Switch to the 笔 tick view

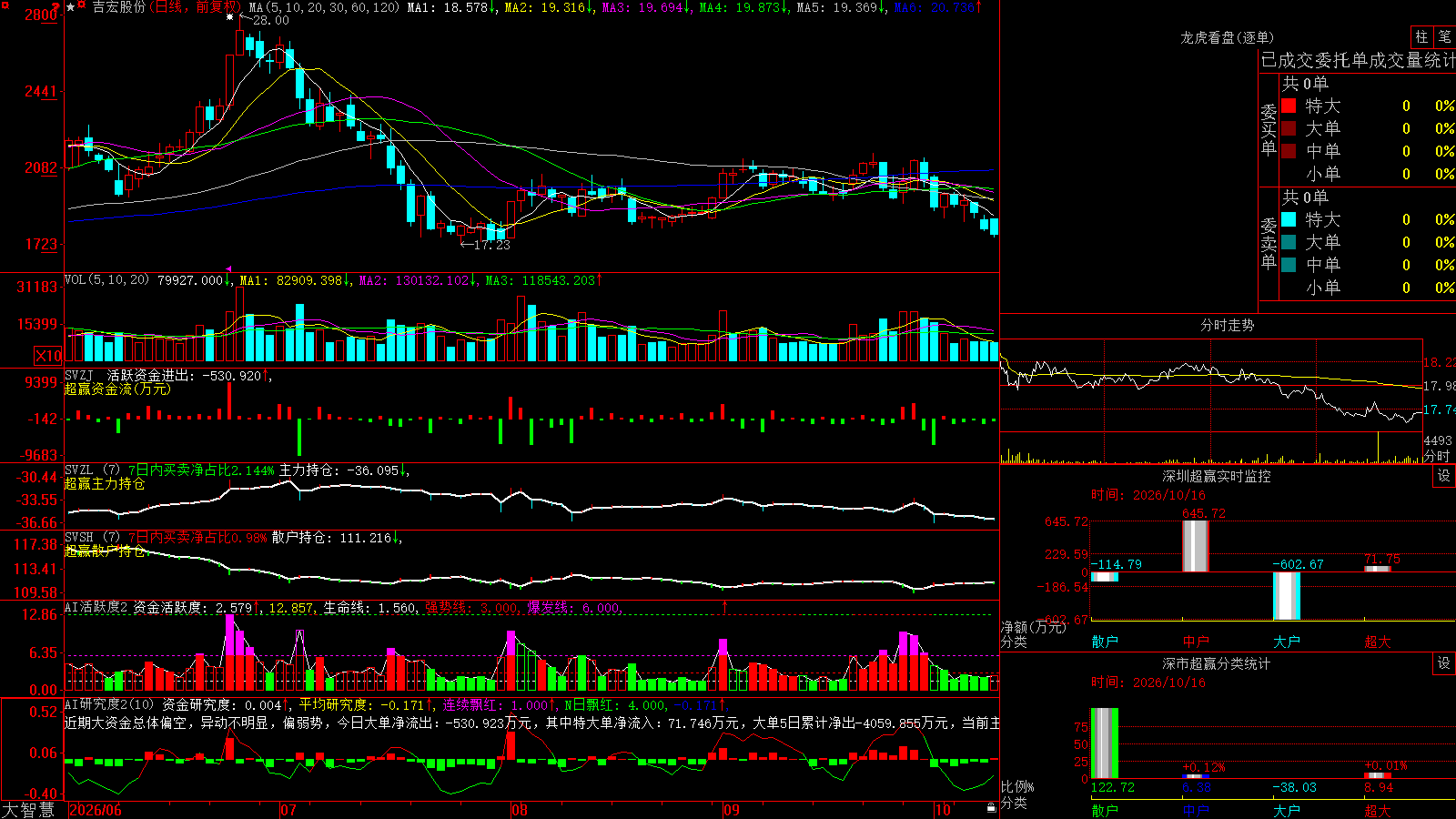[1444, 37]
